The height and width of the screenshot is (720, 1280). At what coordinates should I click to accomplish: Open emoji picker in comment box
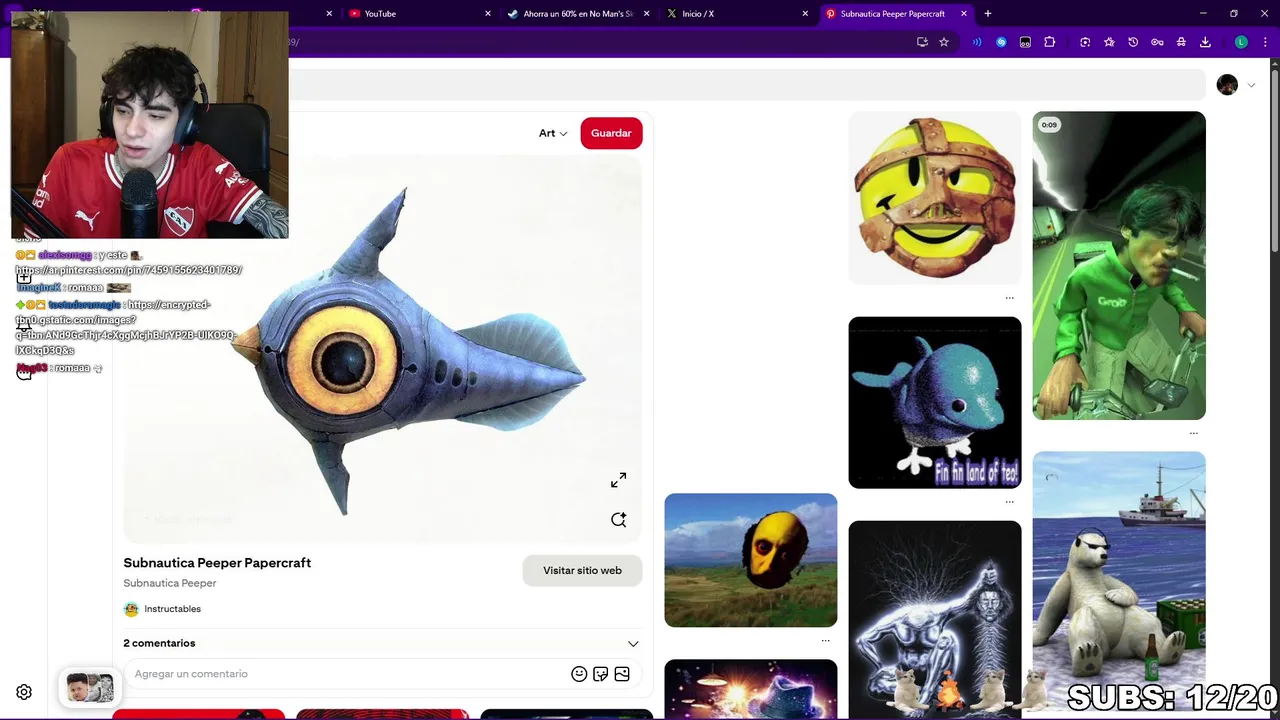(579, 674)
